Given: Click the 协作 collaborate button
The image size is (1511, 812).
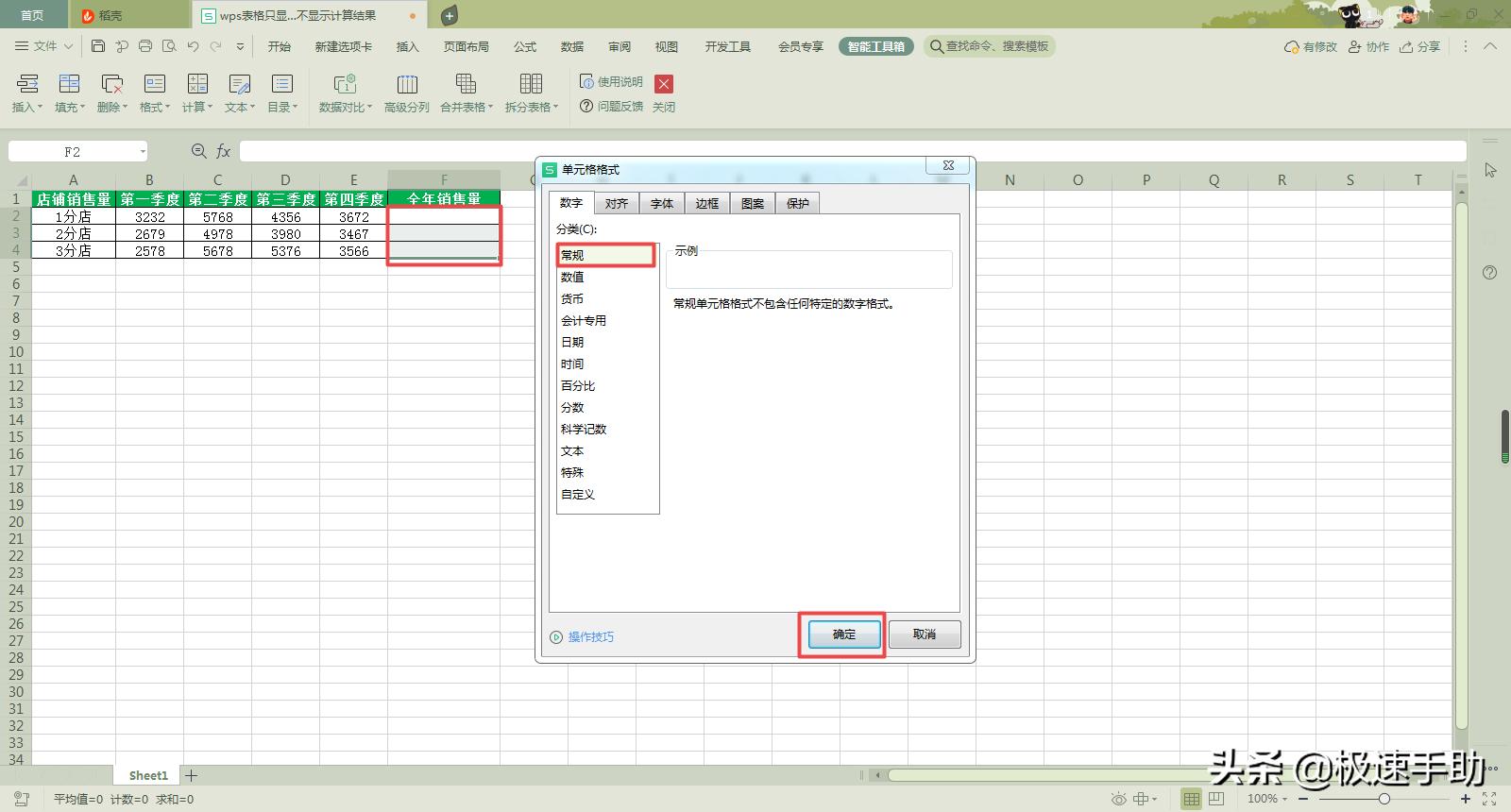Looking at the screenshot, I should (x=1369, y=46).
